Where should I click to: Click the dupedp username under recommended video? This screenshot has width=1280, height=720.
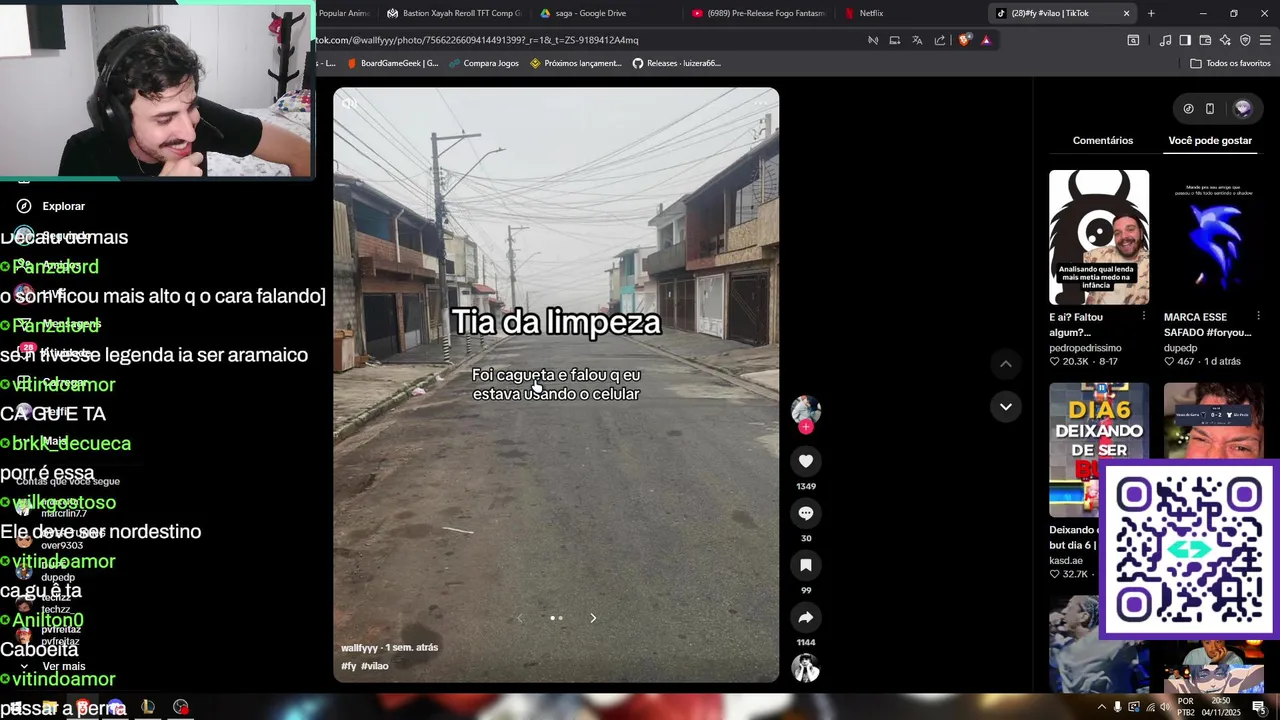pyautogui.click(x=1180, y=348)
